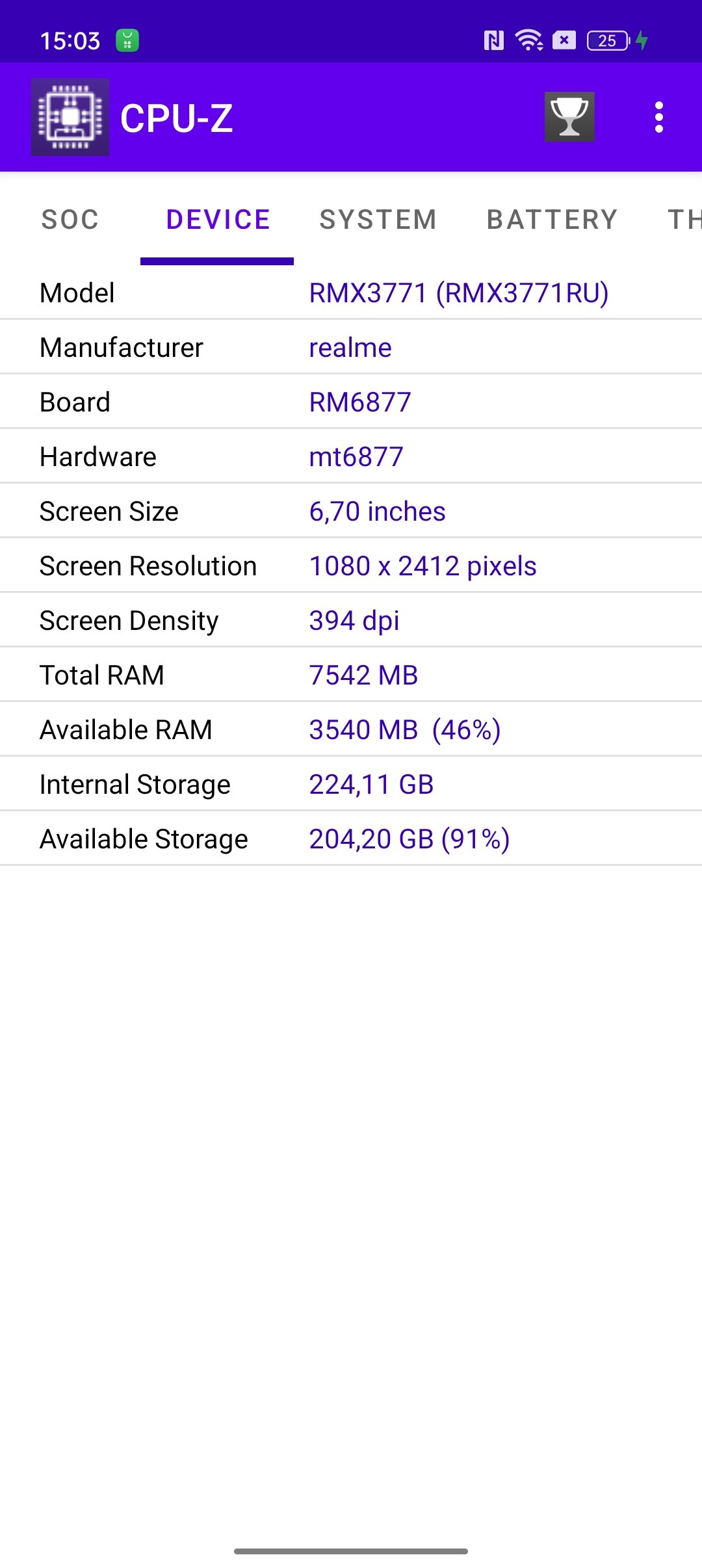
Task: Open the partially visible TH tab
Action: (x=684, y=220)
